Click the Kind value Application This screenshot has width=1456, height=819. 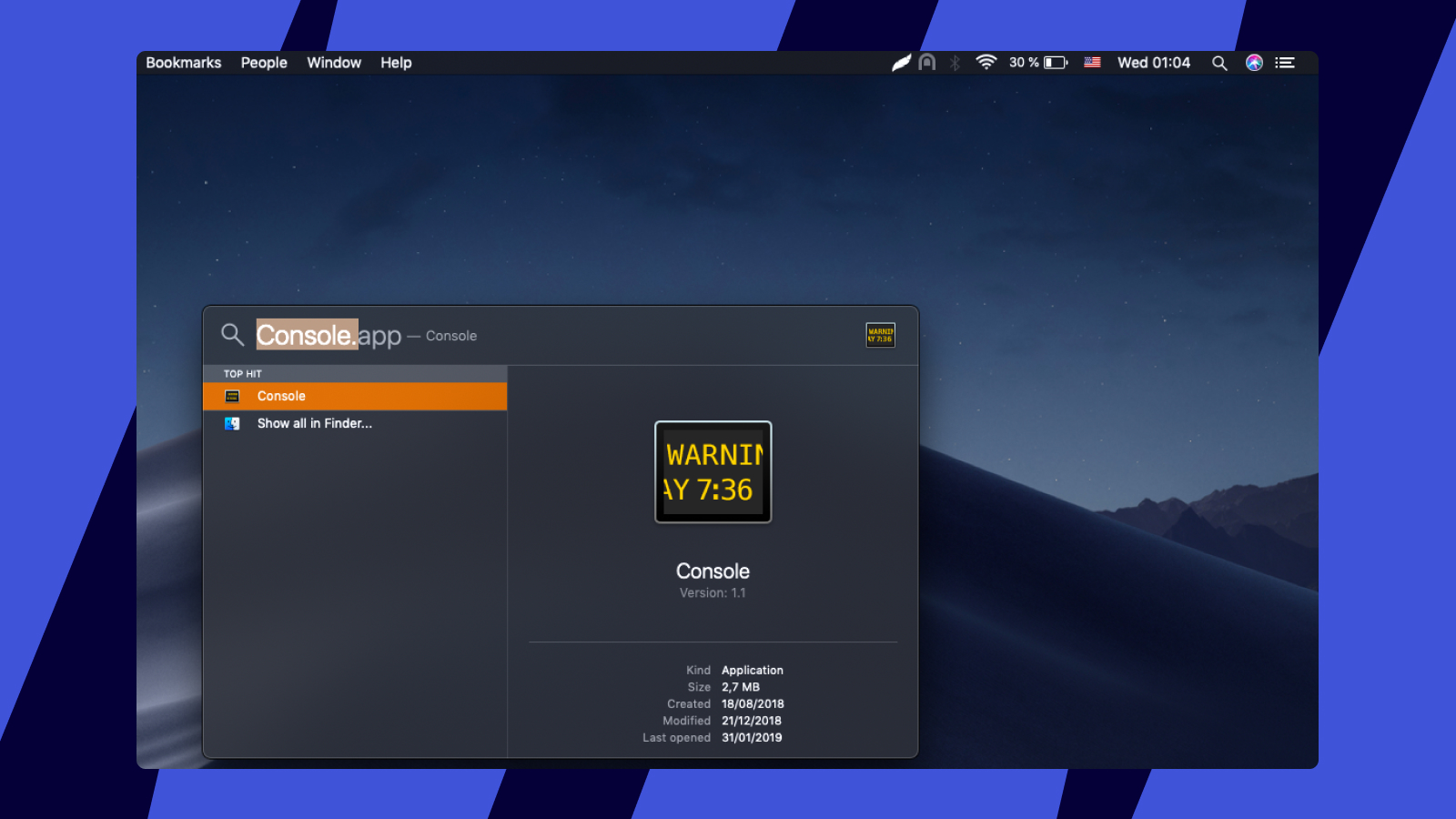[753, 671]
